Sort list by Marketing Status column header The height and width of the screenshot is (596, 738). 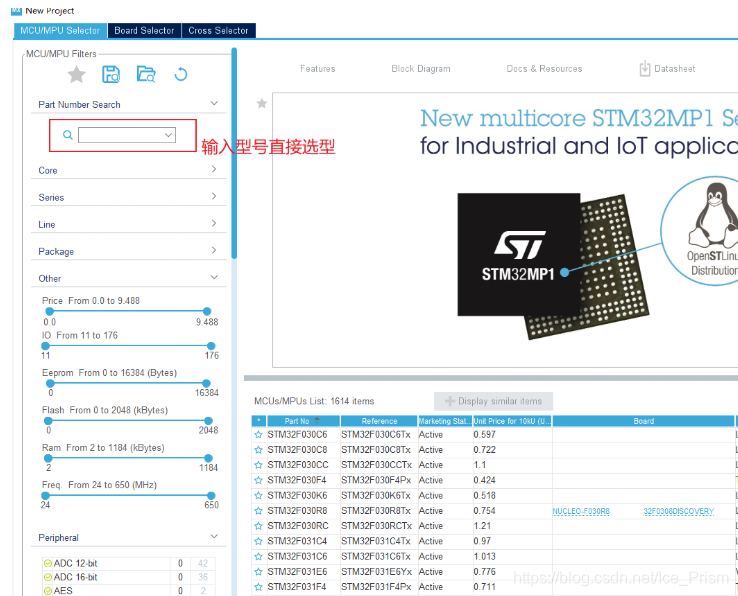tap(445, 421)
